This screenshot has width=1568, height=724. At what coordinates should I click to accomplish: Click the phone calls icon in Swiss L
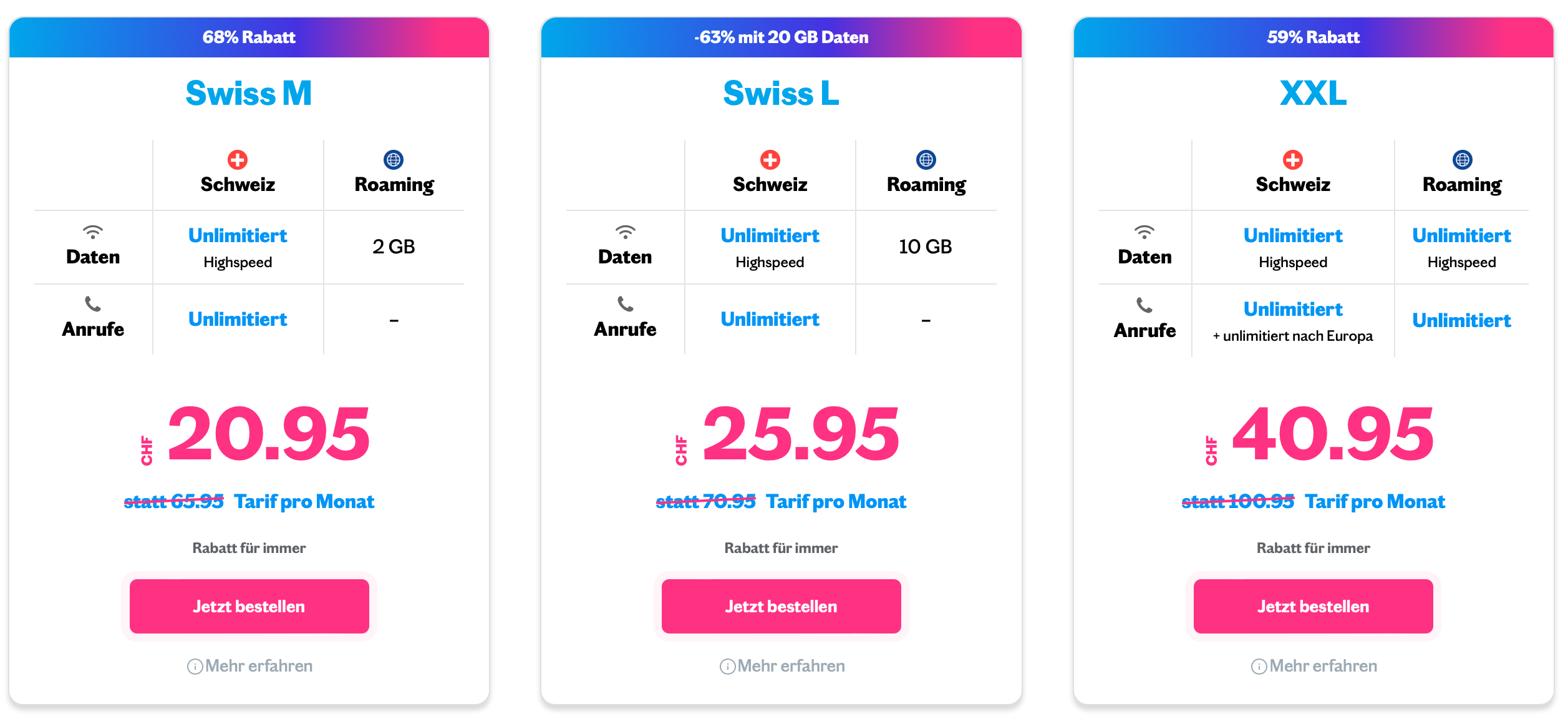click(625, 304)
